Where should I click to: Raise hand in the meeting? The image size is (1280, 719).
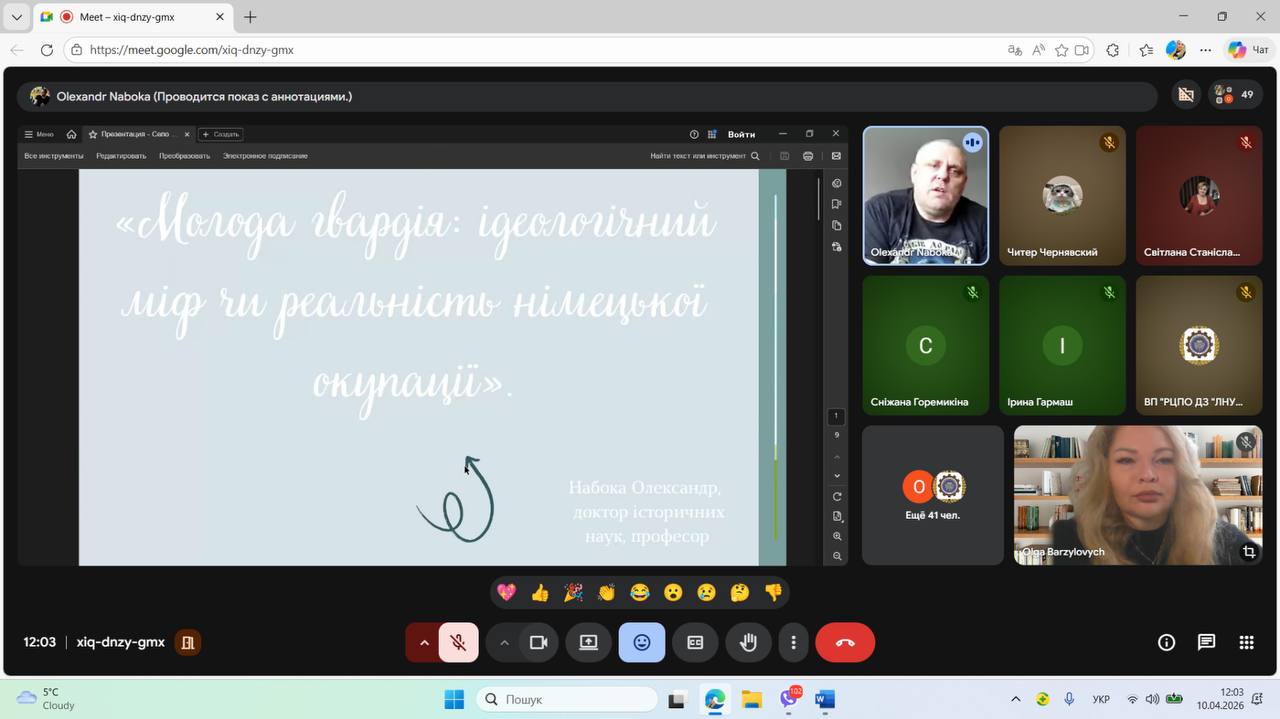(748, 643)
